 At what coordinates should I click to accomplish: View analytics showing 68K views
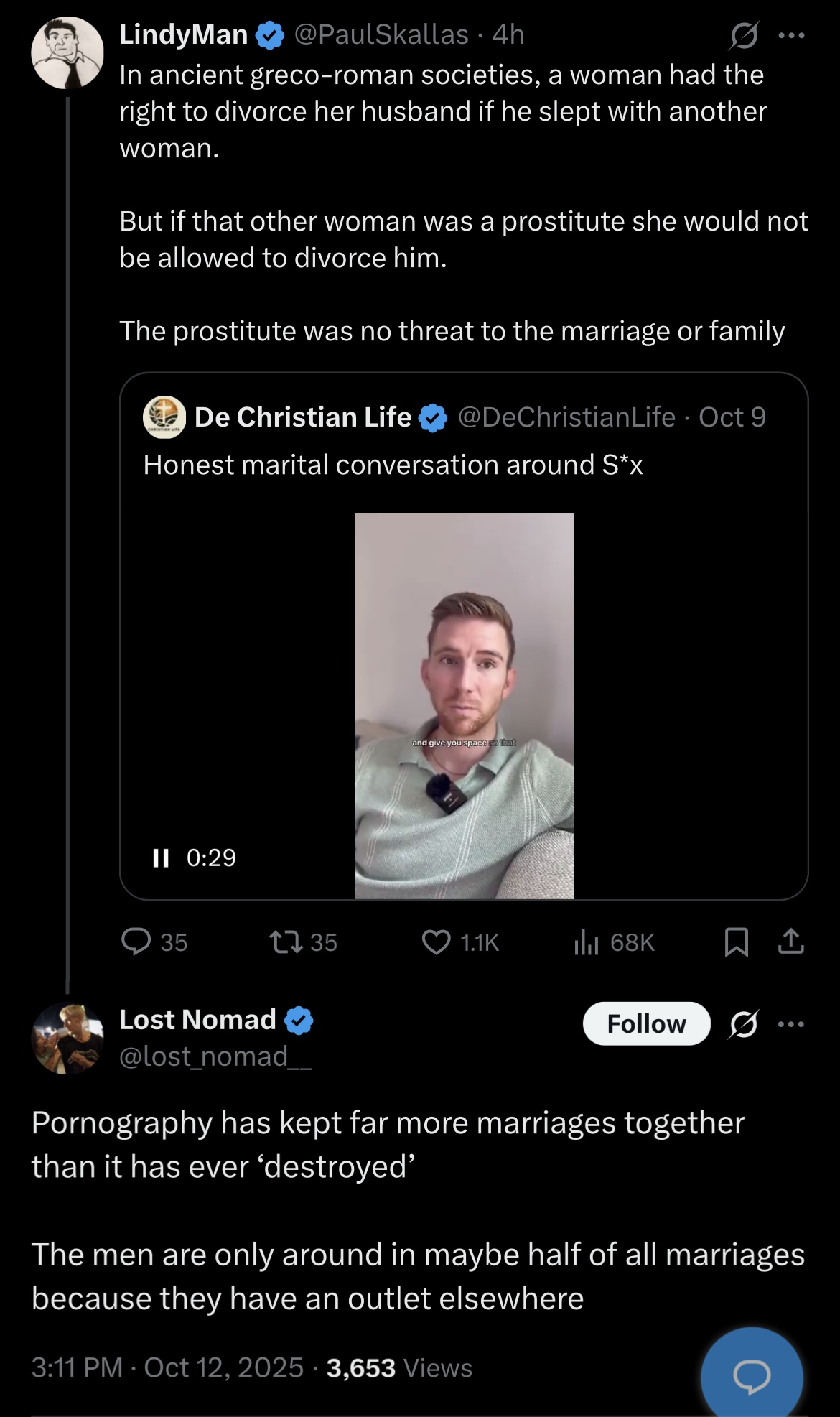coord(614,942)
